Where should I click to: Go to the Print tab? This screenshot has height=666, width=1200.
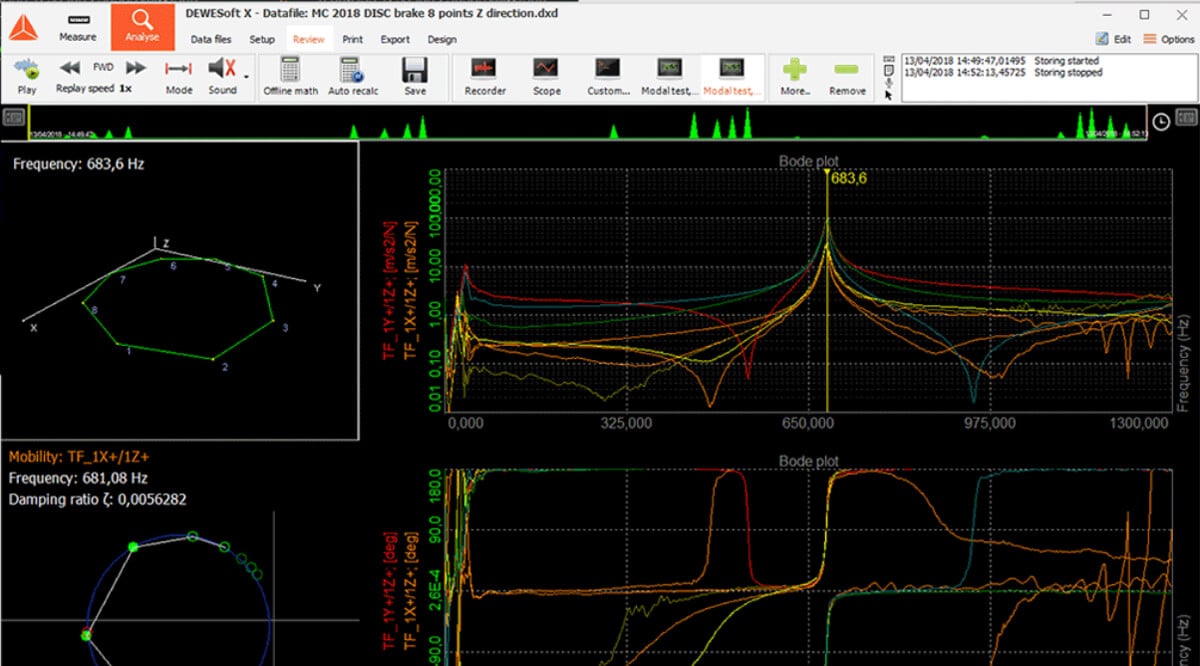(x=353, y=40)
